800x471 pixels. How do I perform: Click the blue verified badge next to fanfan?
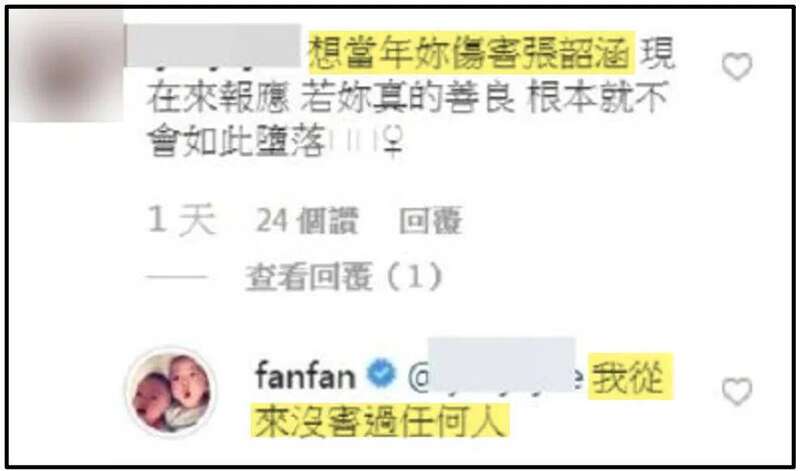[382, 373]
